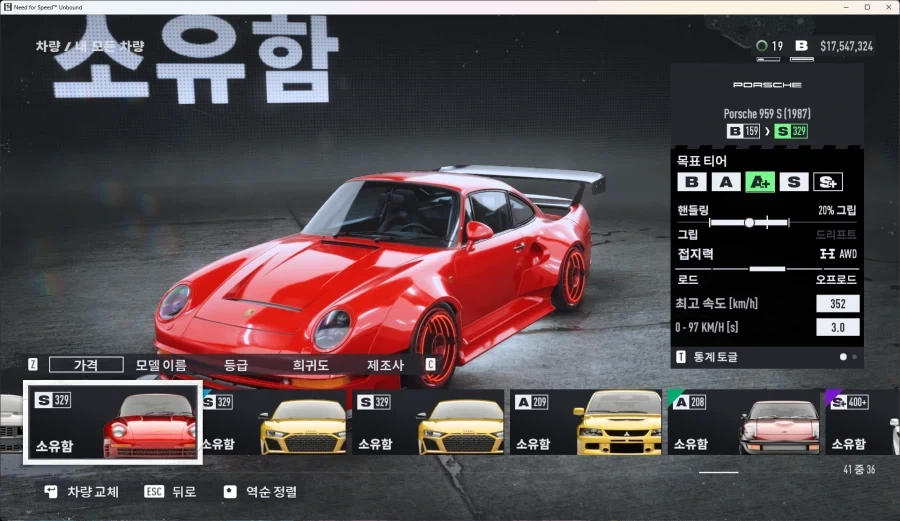Click the first stats page dot indicator
Image resolution: width=900 pixels, height=521 pixels.
843,357
